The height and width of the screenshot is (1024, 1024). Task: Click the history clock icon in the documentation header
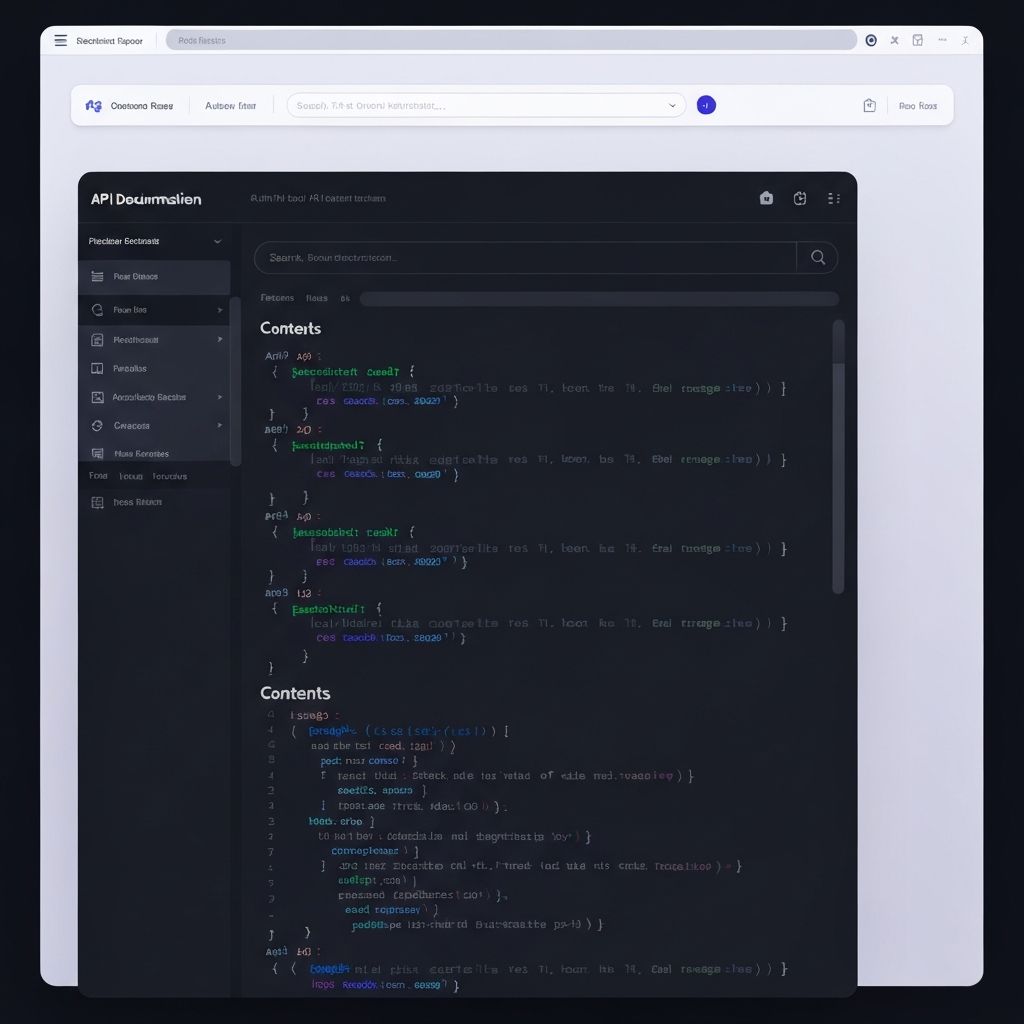800,198
